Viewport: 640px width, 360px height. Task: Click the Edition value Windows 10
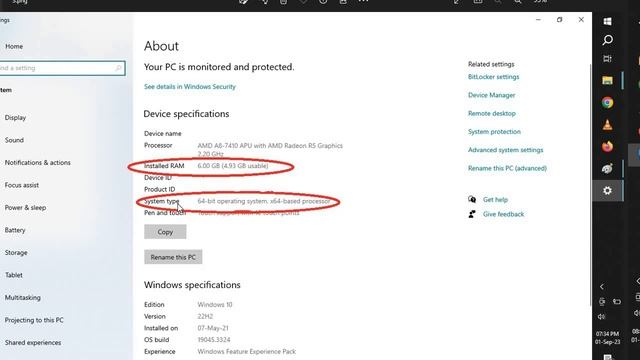pos(215,304)
